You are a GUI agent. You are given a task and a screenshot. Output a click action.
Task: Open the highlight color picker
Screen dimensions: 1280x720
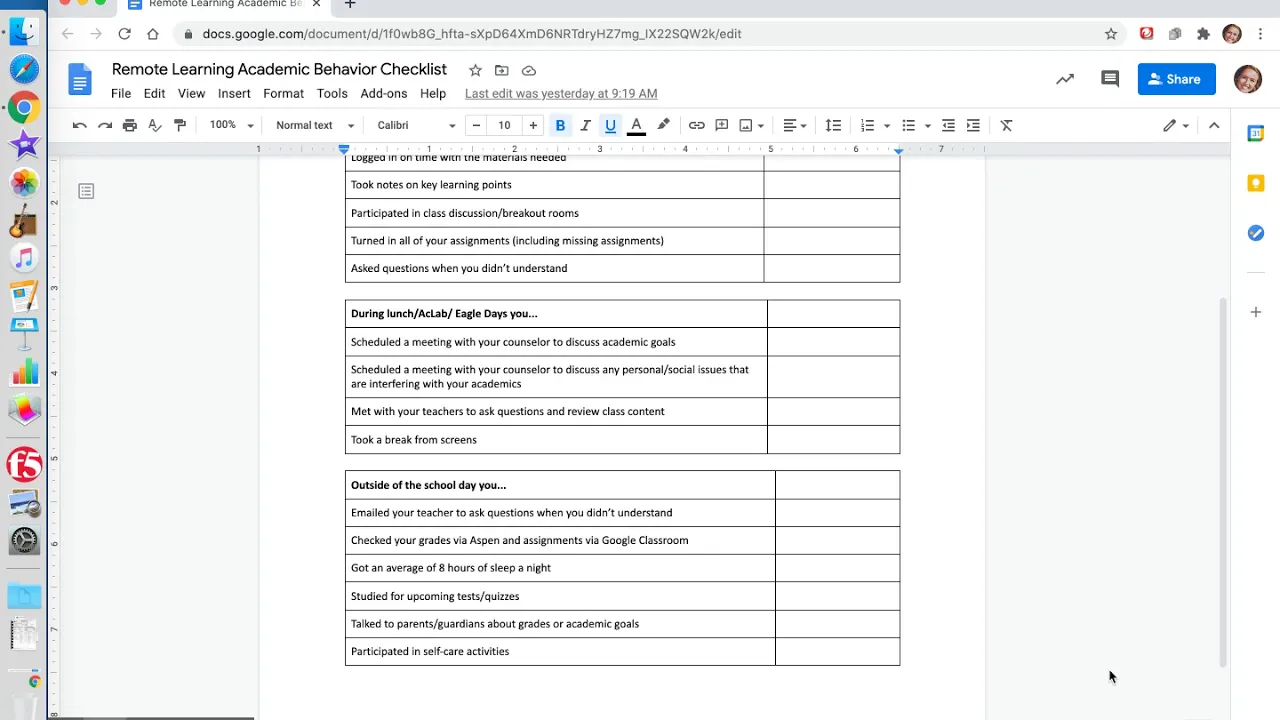click(x=663, y=125)
